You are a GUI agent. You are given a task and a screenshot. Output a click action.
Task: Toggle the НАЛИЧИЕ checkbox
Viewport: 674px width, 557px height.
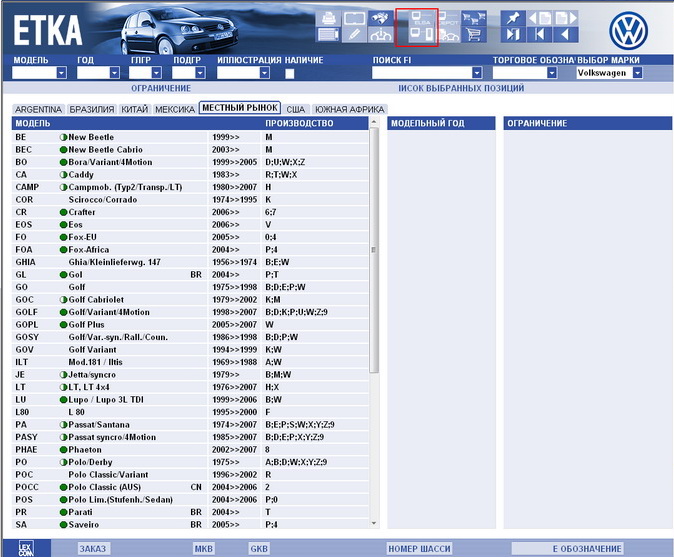(290, 73)
